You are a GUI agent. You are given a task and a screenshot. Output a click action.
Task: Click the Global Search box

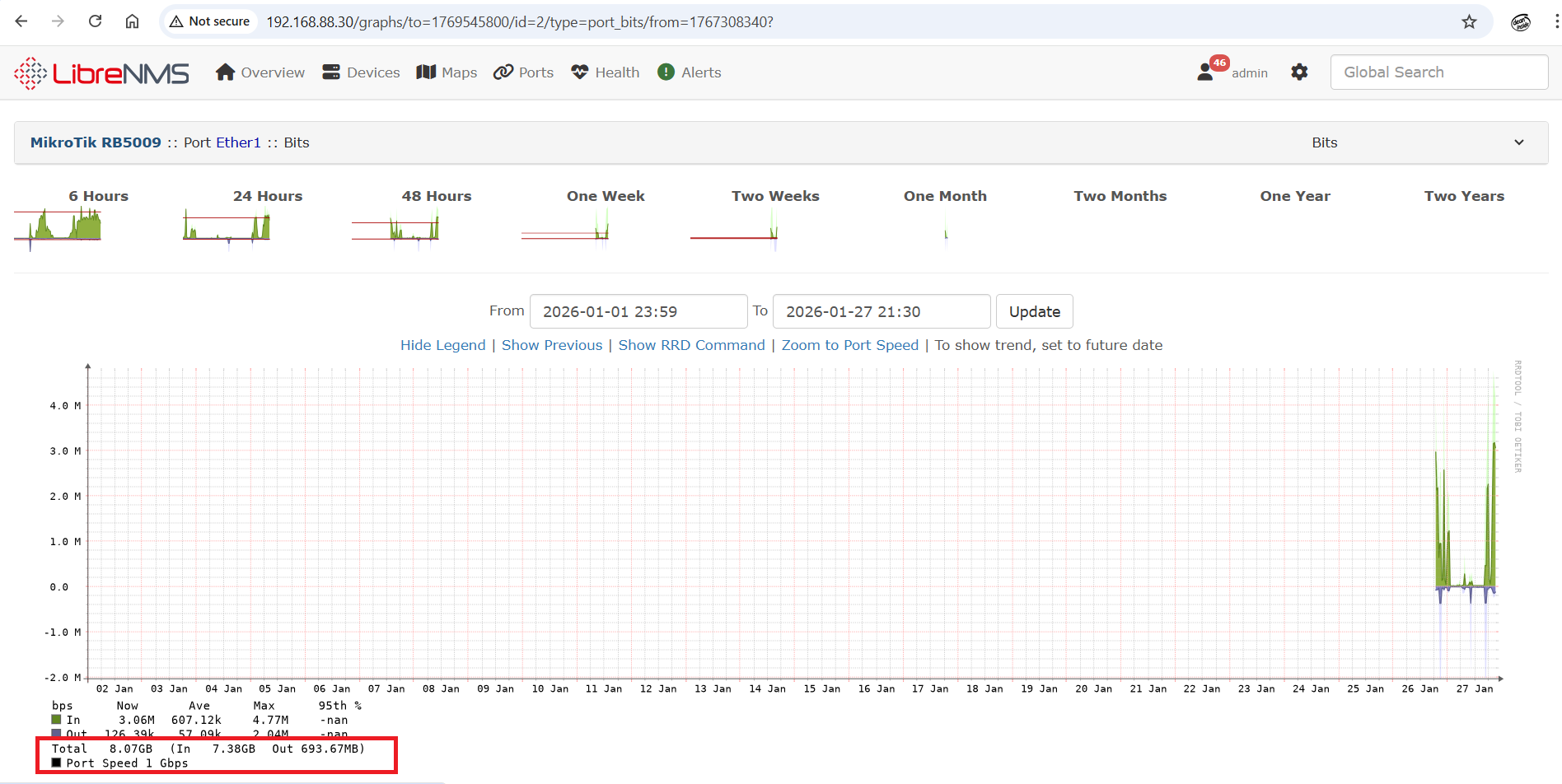pos(1439,72)
